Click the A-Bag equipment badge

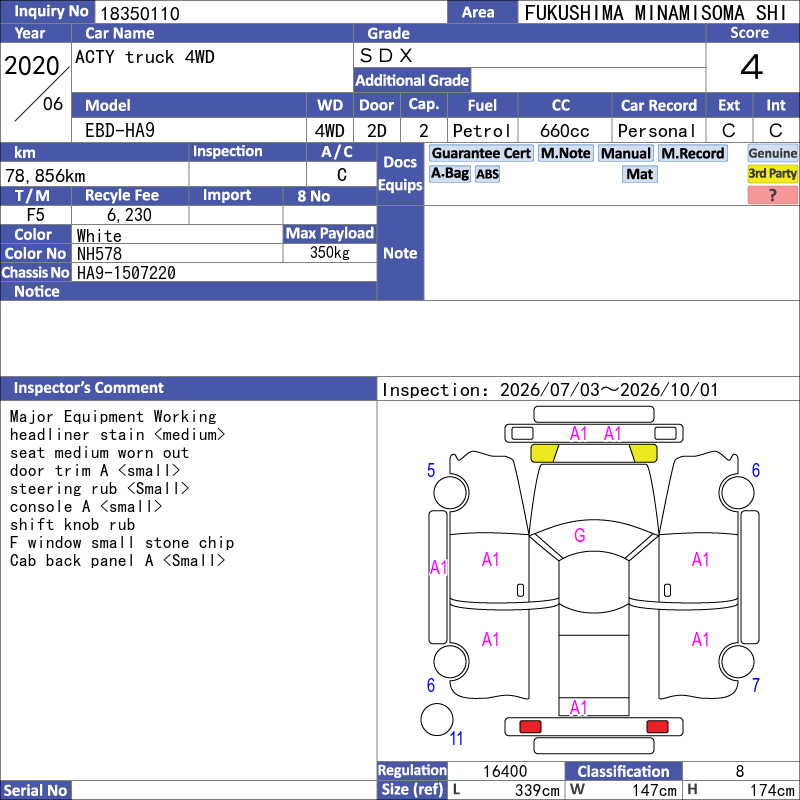click(x=449, y=174)
